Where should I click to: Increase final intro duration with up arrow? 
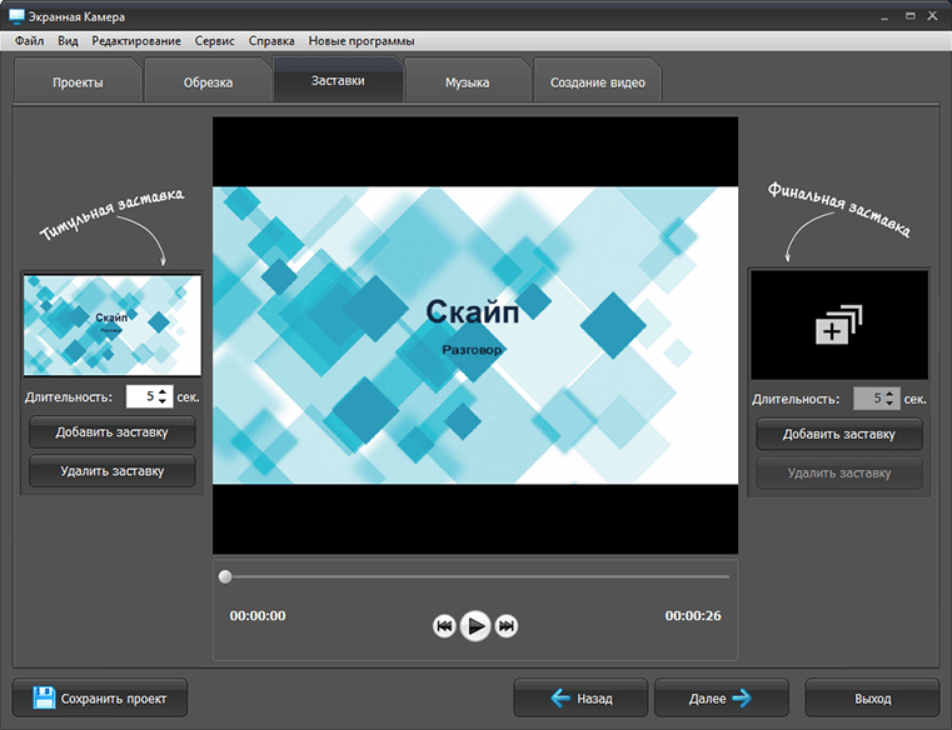coord(889,393)
